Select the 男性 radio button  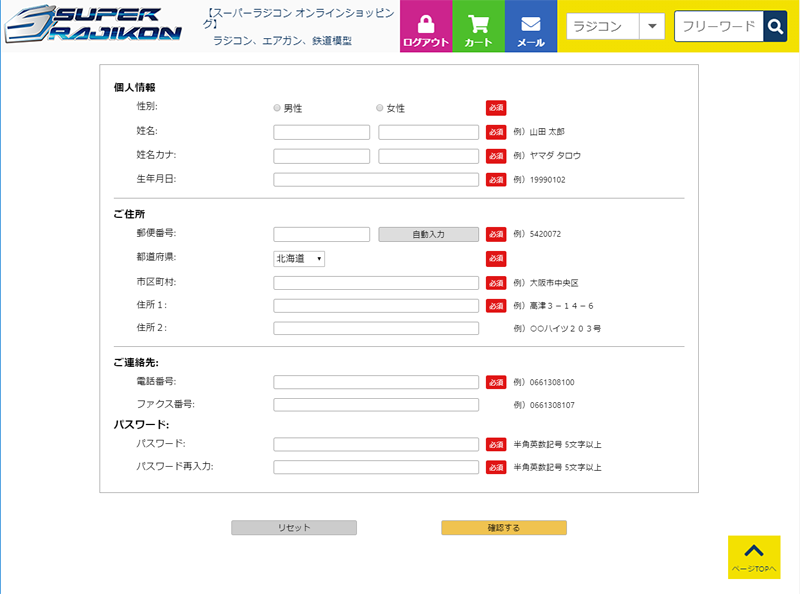277,108
